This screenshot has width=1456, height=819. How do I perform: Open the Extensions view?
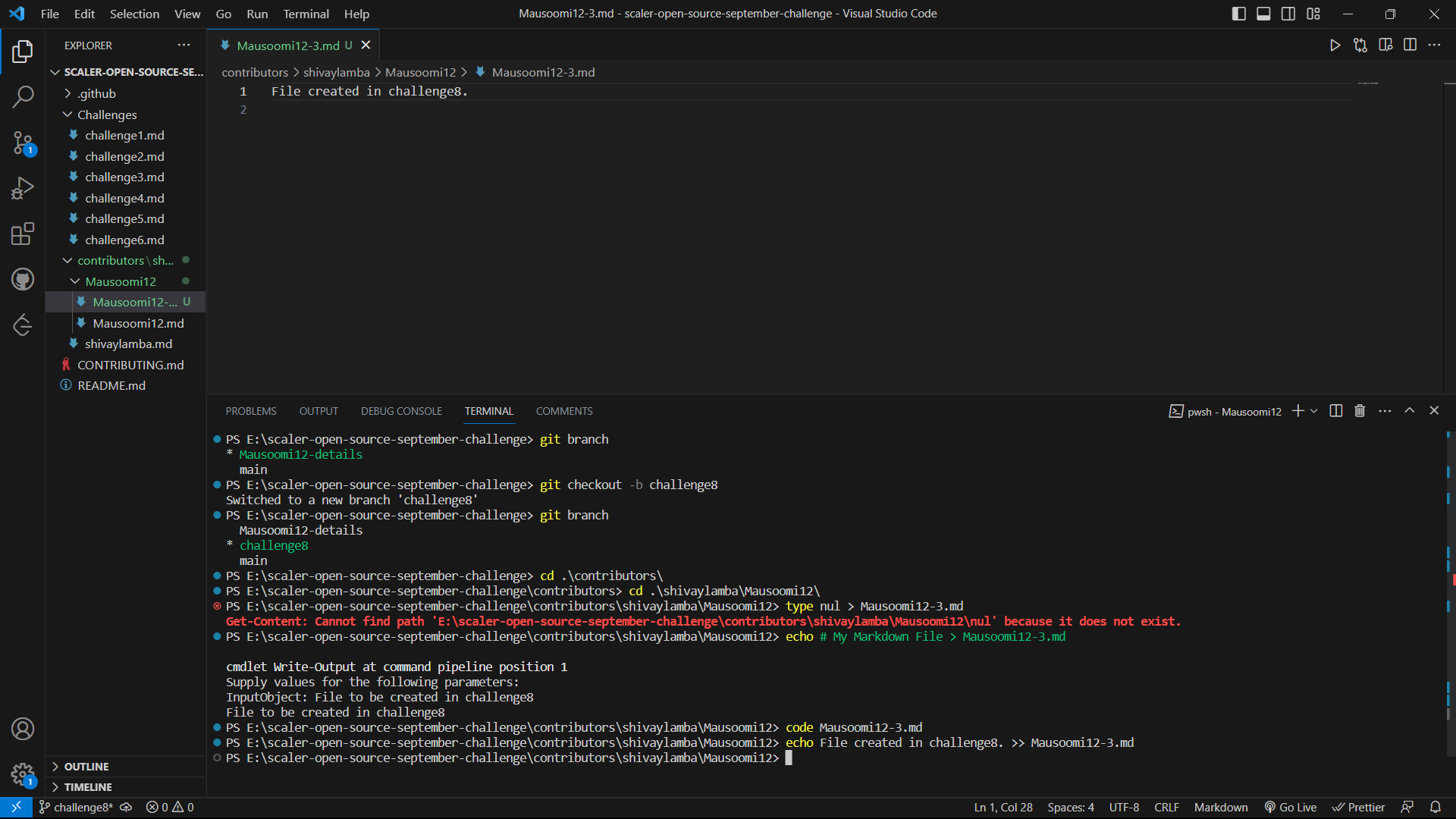click(x=24, y=234)
